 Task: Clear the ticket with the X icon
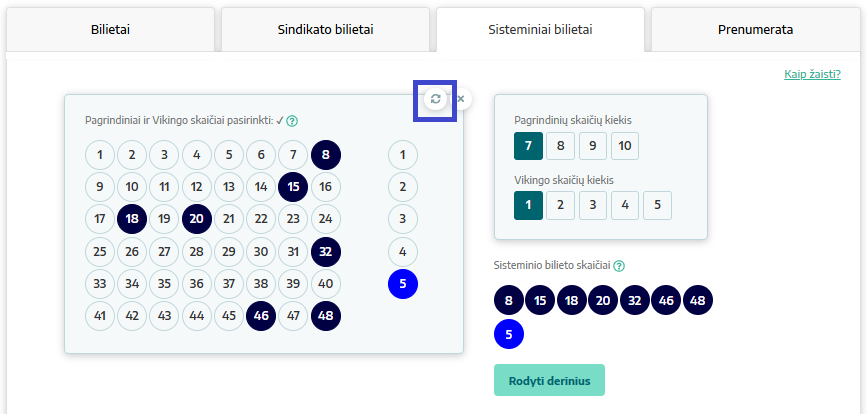point(461,99)
